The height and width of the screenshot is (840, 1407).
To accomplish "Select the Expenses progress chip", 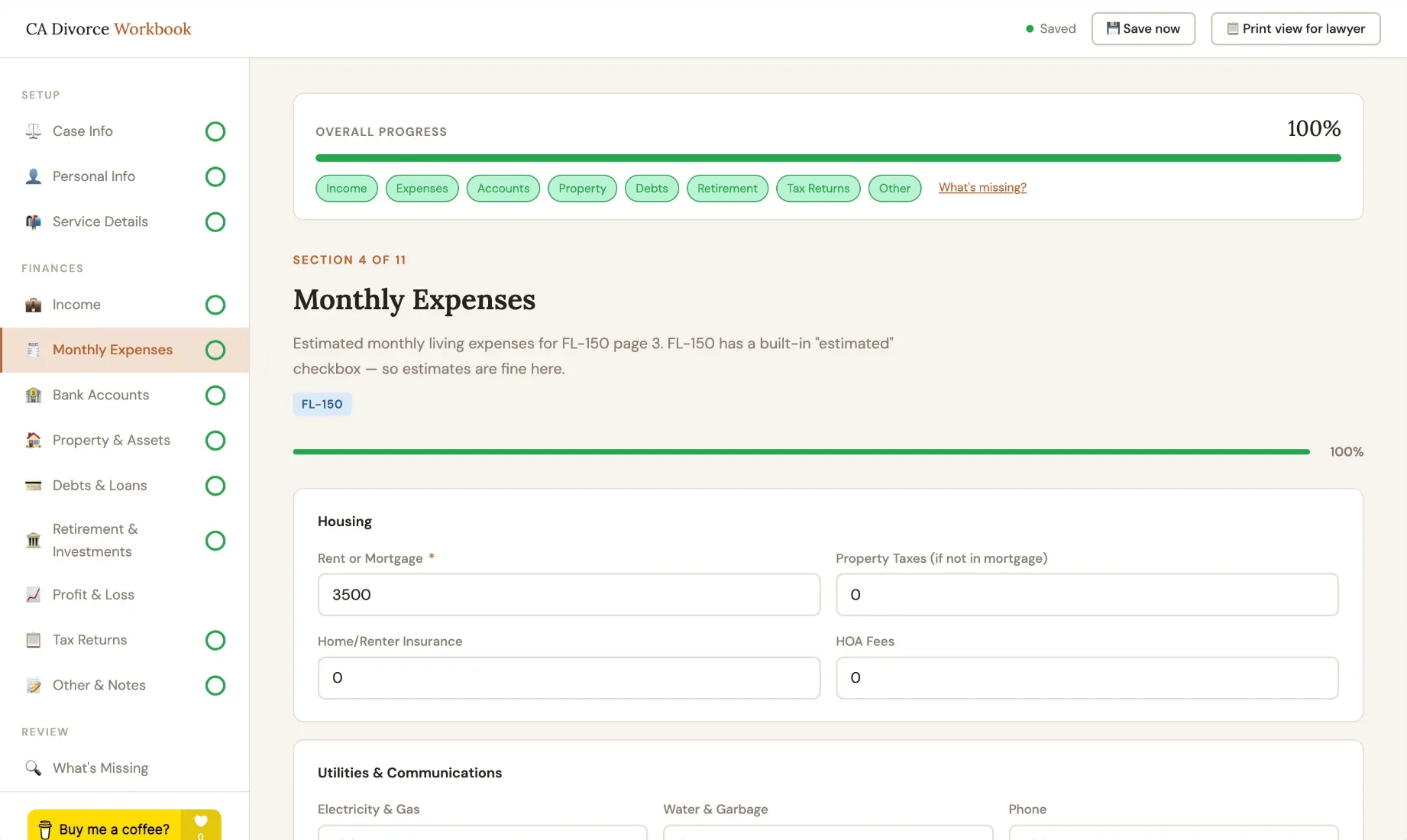I will 422,189.
